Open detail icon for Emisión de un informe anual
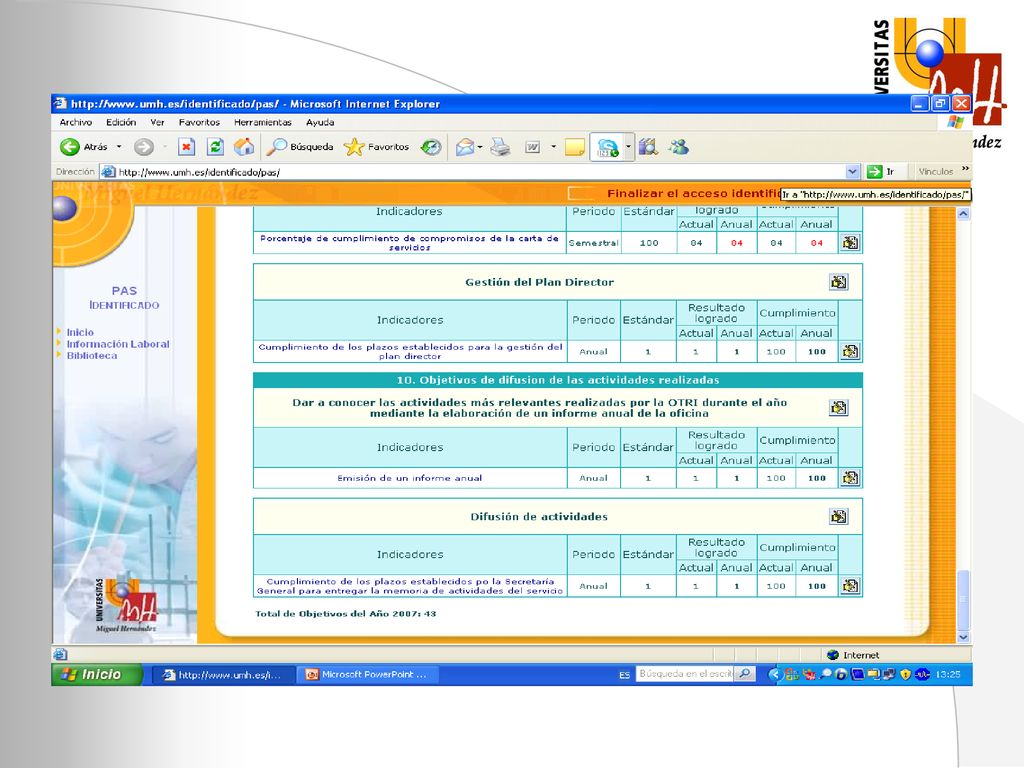The height and width of the screenshot is (768, 1024). [x=850, y=478]
